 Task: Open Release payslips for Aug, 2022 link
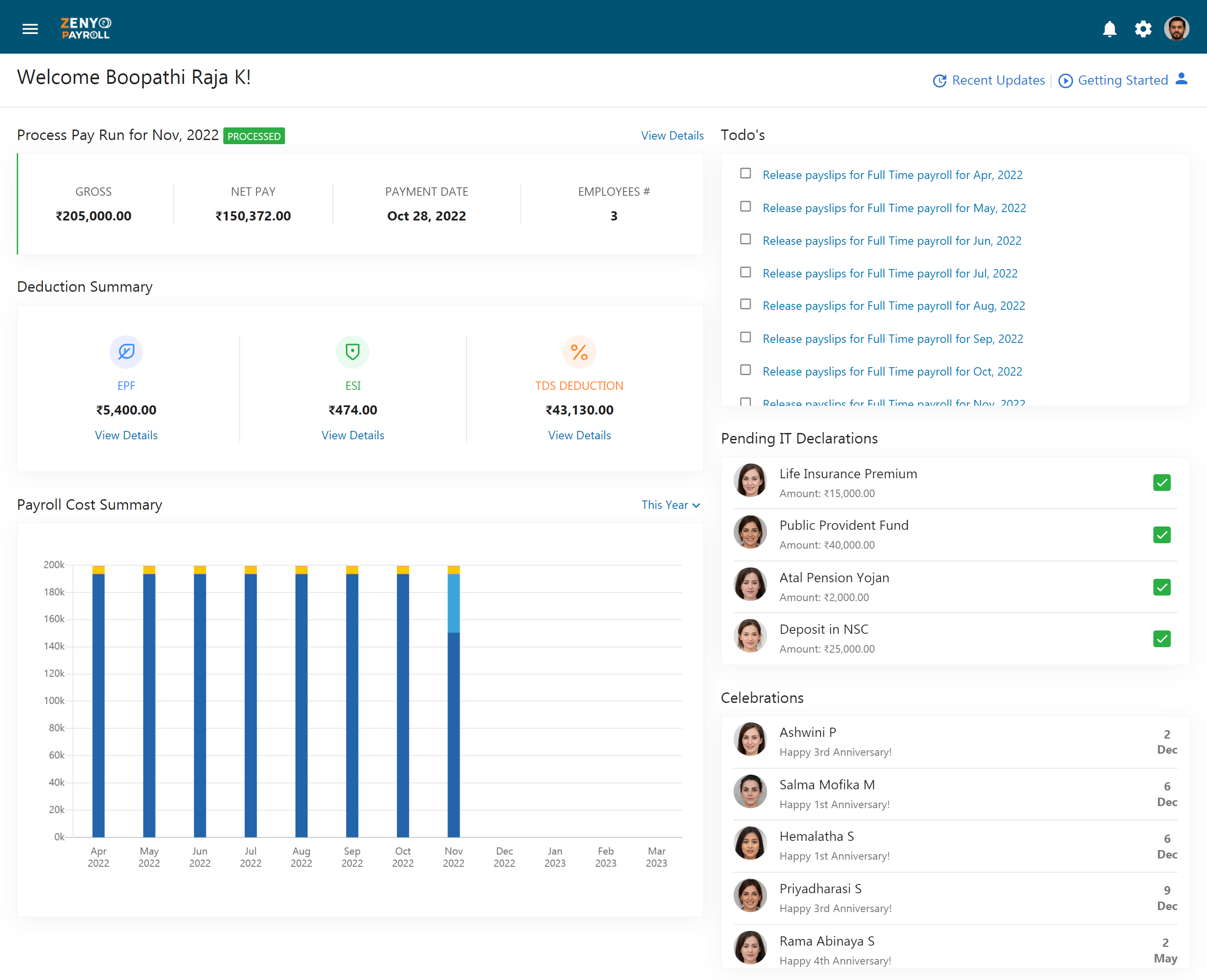(893, 306)
